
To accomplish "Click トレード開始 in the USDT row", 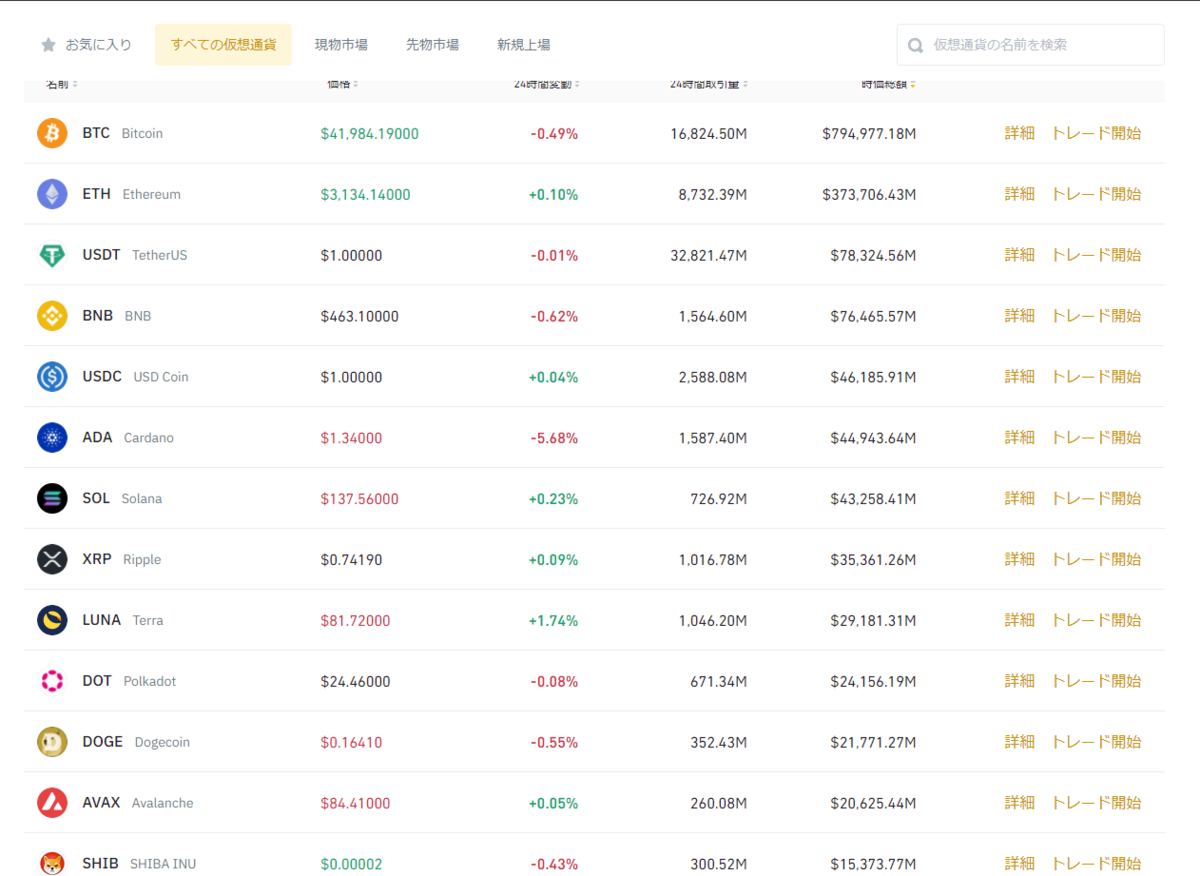I will pyautogui.click(x=1096, y=255).
